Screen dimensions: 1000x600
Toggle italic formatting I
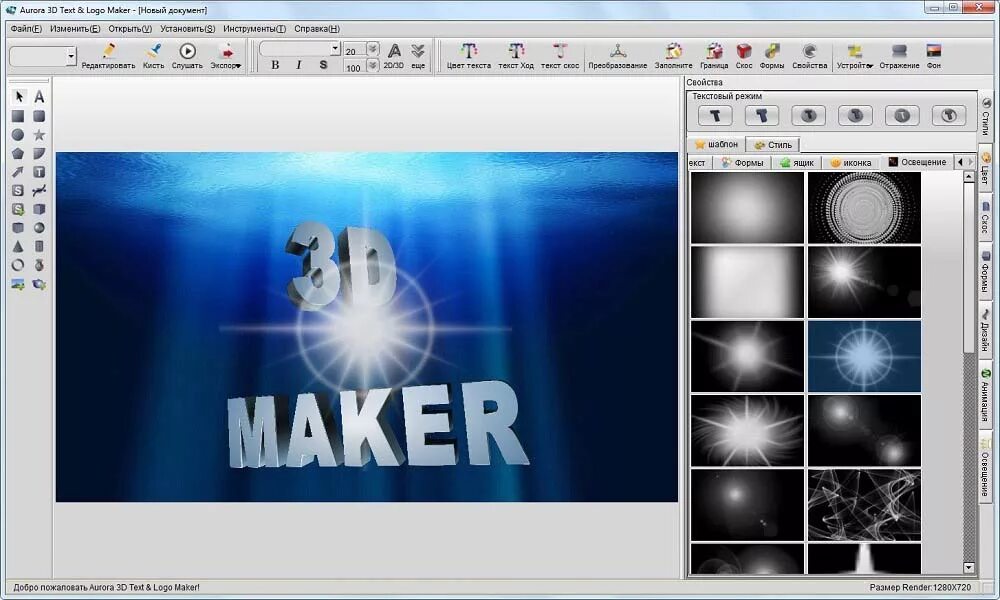(x=298, y=64)
